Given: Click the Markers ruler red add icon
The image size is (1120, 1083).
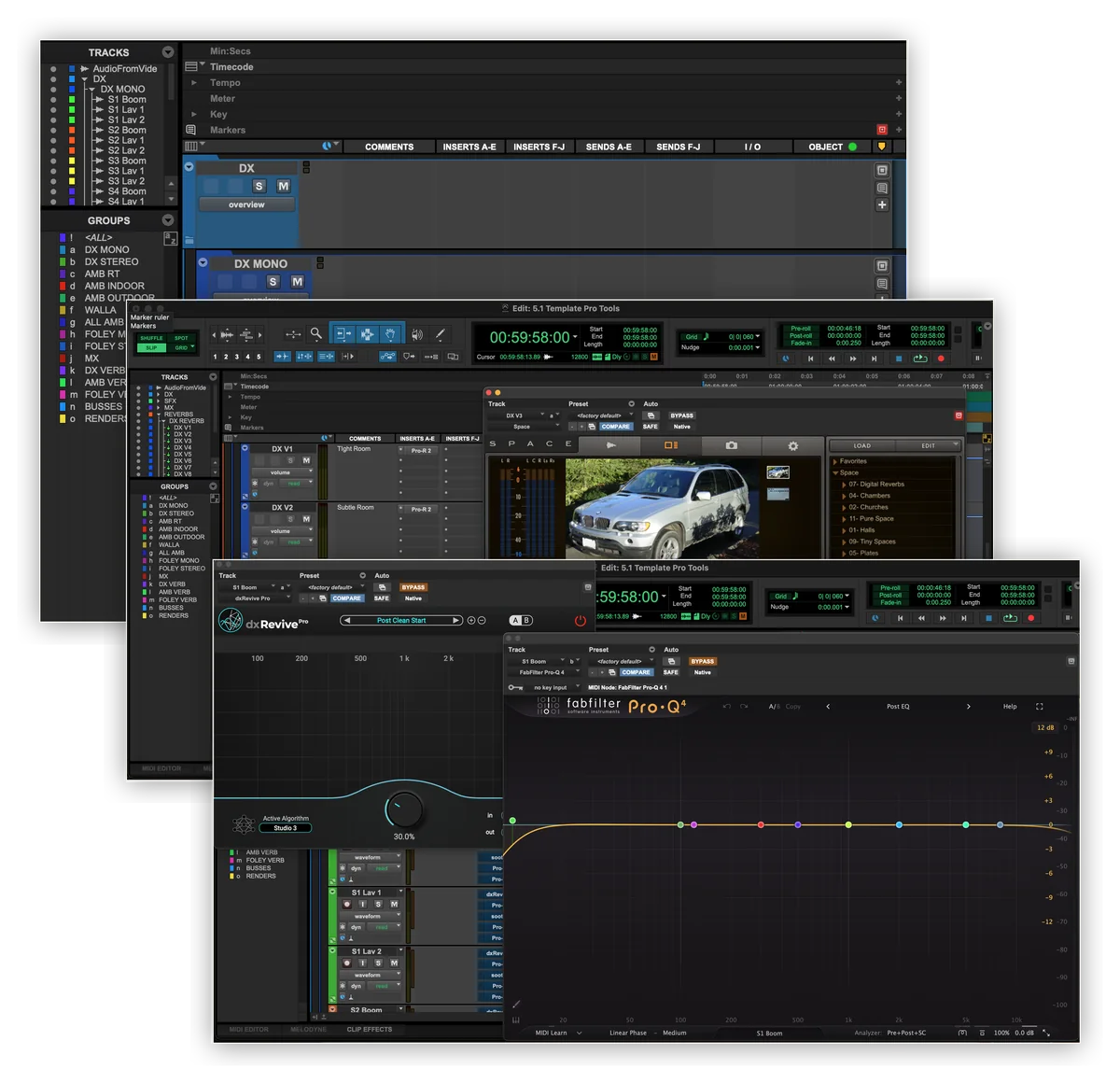Looking at the screenshot, I should [882, 130].
